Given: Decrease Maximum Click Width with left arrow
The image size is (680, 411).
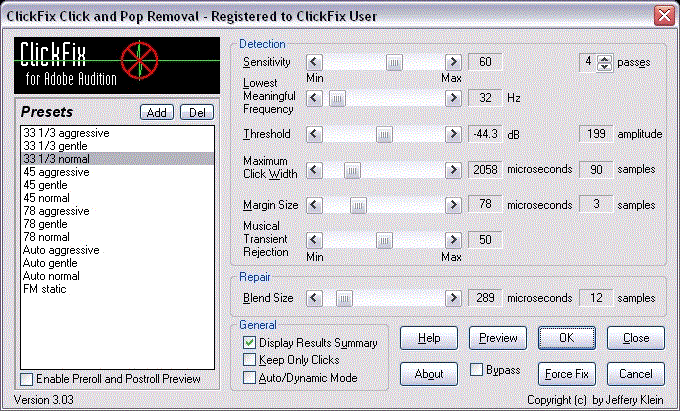Looking at the screenshot, I should tap(314, 170).
